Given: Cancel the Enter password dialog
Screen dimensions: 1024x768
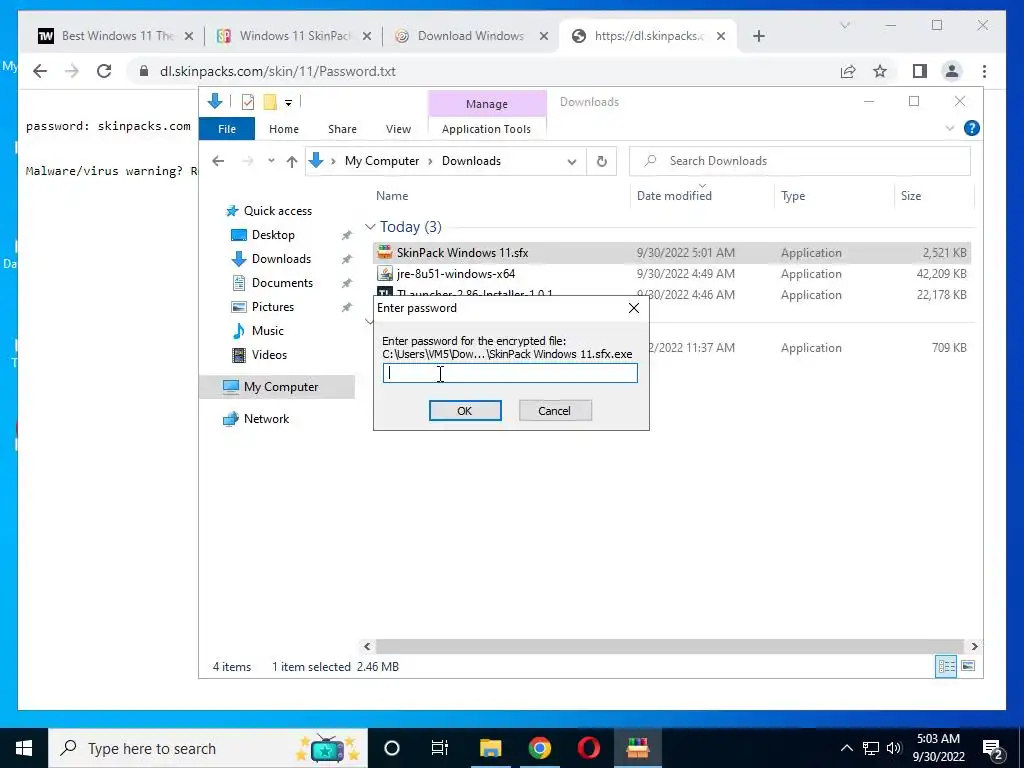Looking at the screenshot, I should tap(554, 411).
